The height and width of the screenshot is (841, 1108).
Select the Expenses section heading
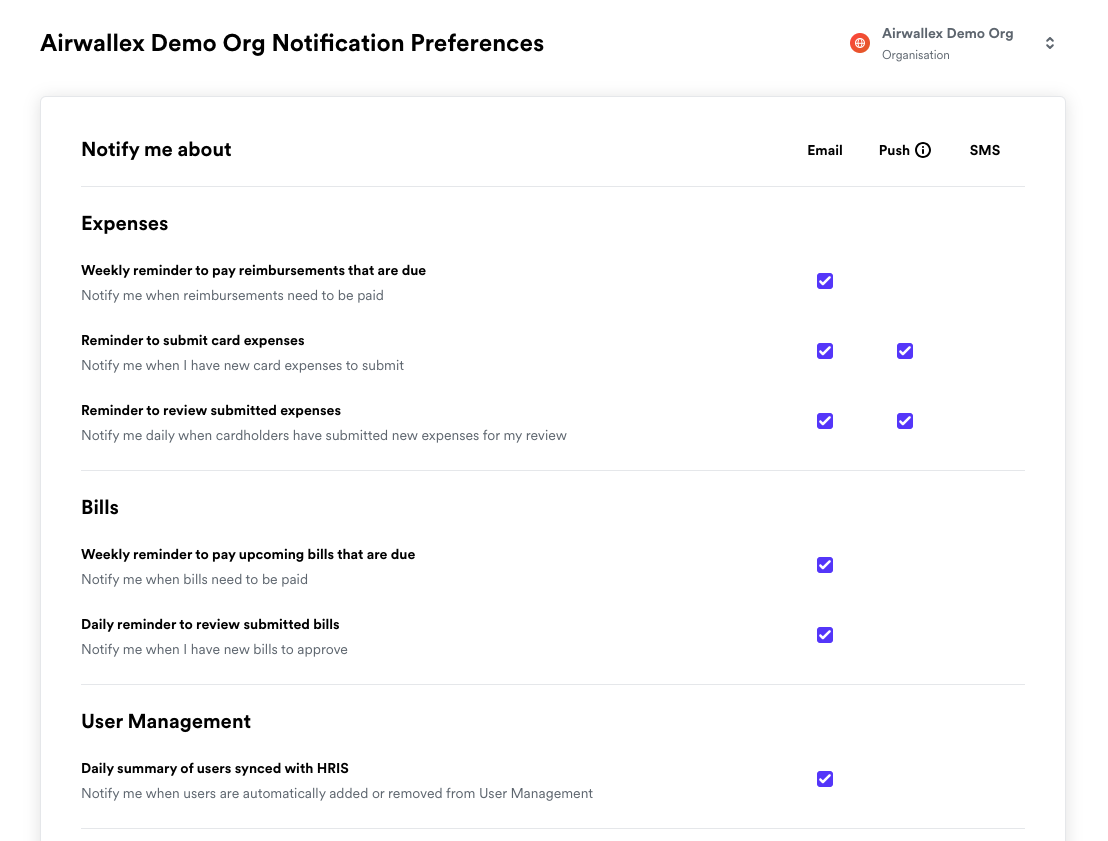(124, 224)
